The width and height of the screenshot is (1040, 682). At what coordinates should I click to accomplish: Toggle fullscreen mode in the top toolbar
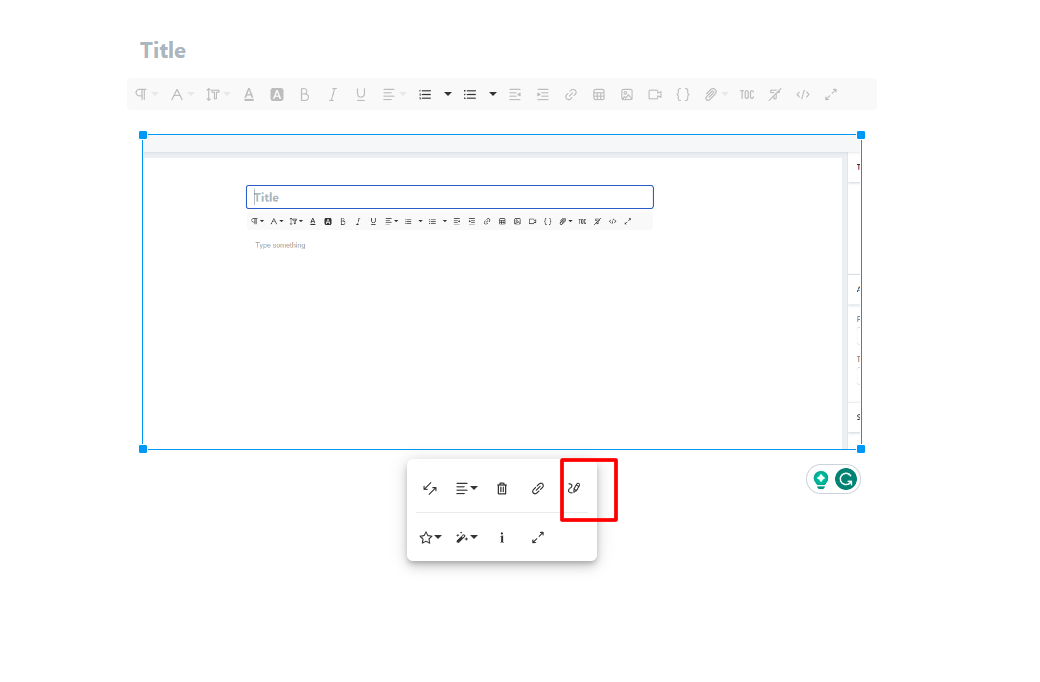831,95
